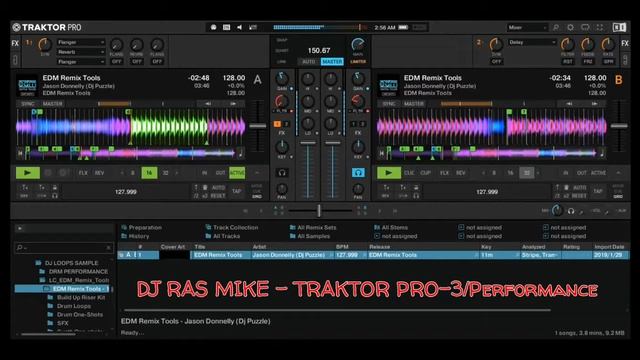This screenshot has height=360, width=640.
Task: Toggle deck B blue headphone cue button
Action: pyautogui.click(x=358, y=173)
